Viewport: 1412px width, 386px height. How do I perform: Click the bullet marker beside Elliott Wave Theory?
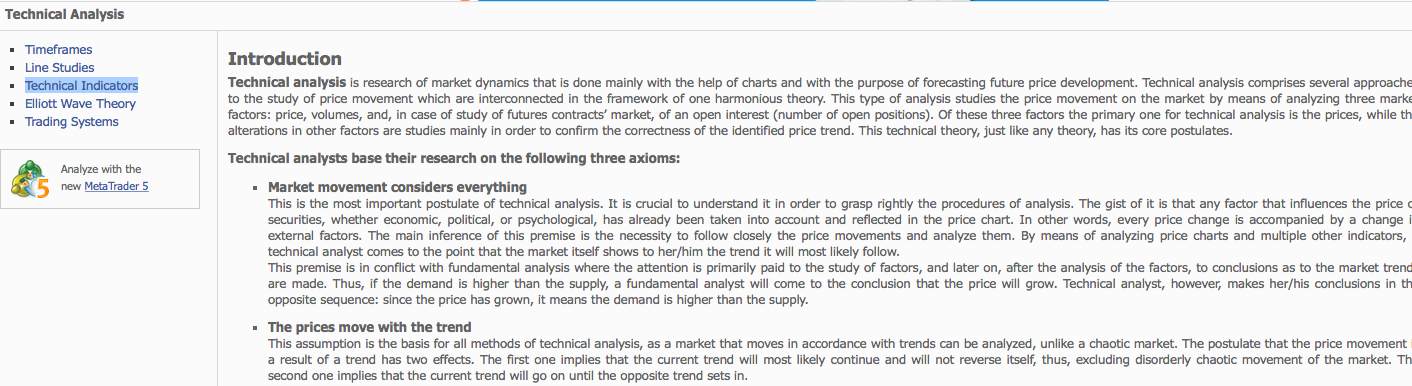point(12,104)
